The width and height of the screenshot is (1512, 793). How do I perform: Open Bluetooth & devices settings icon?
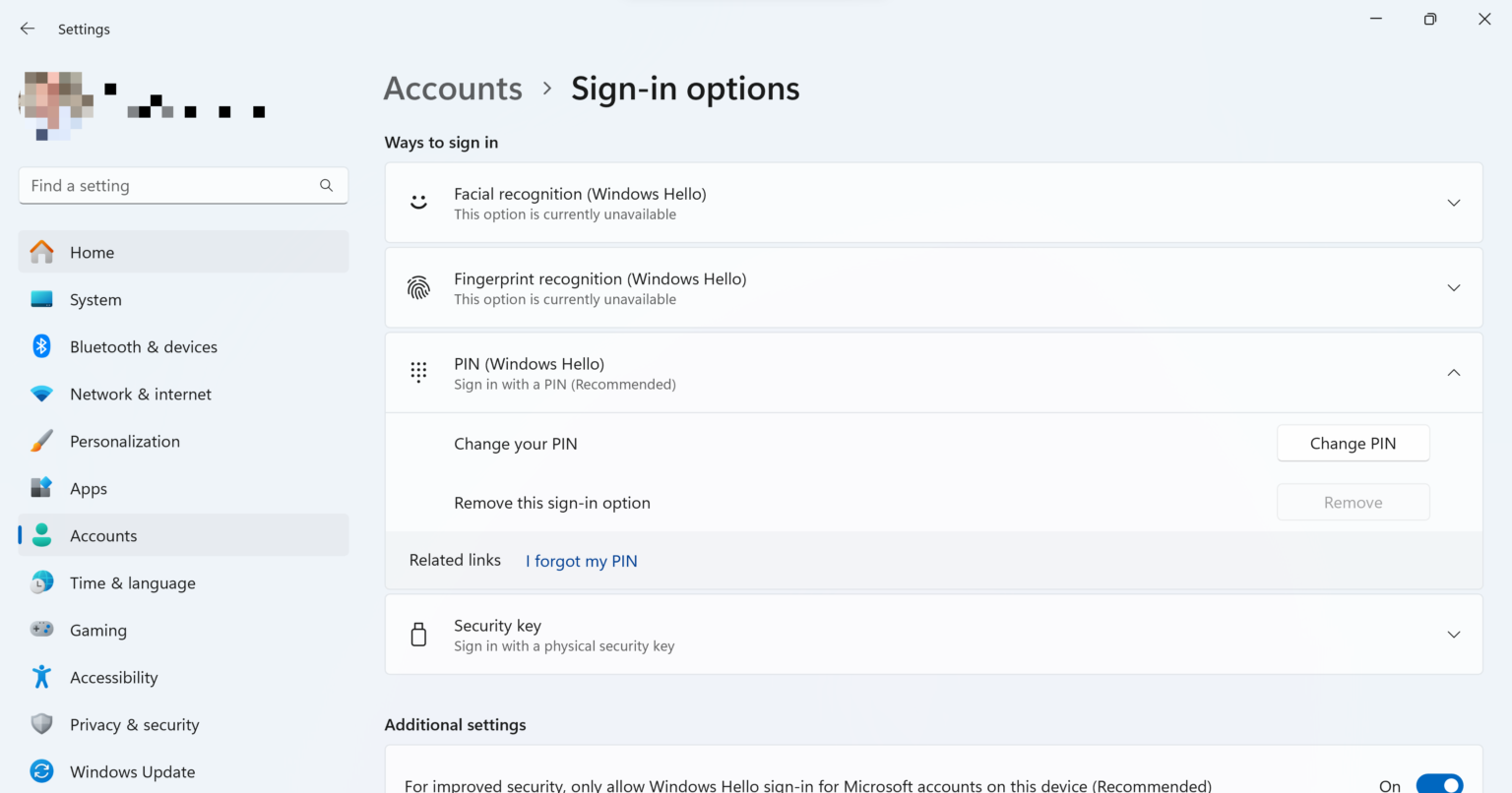[41, 346]
